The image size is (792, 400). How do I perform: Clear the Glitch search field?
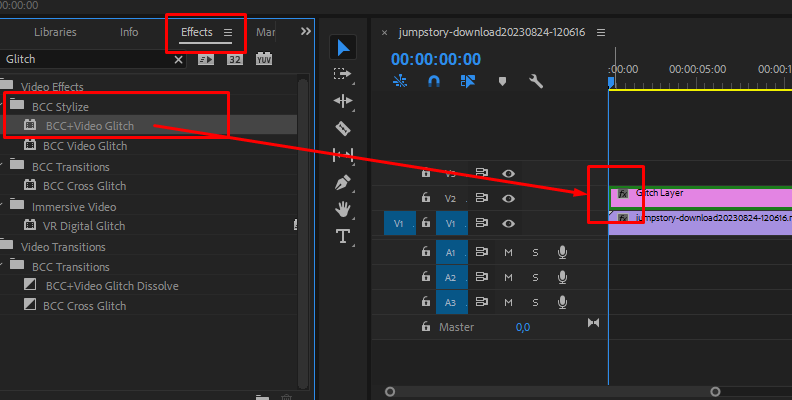179,60
